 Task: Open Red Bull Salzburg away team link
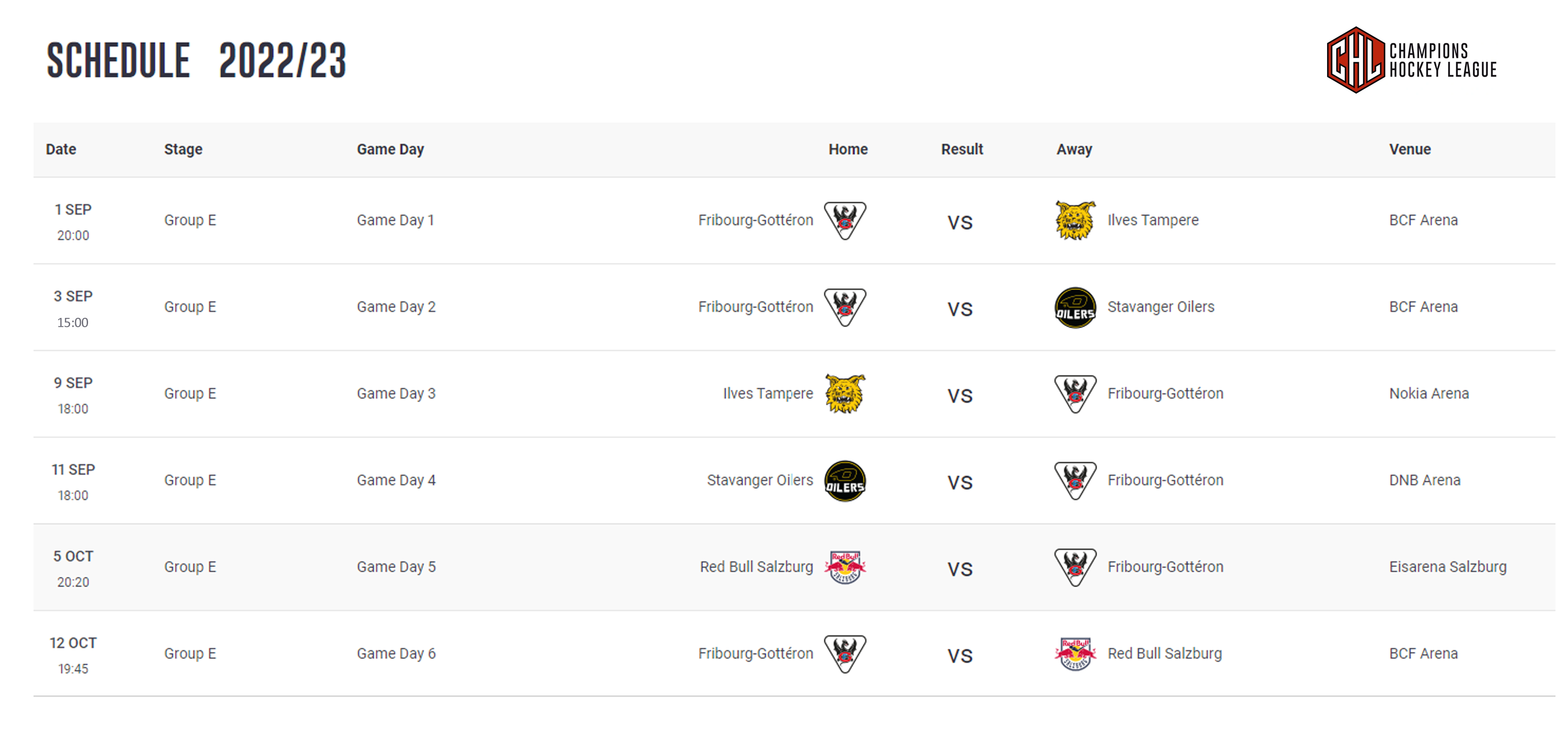[1164, 654]
